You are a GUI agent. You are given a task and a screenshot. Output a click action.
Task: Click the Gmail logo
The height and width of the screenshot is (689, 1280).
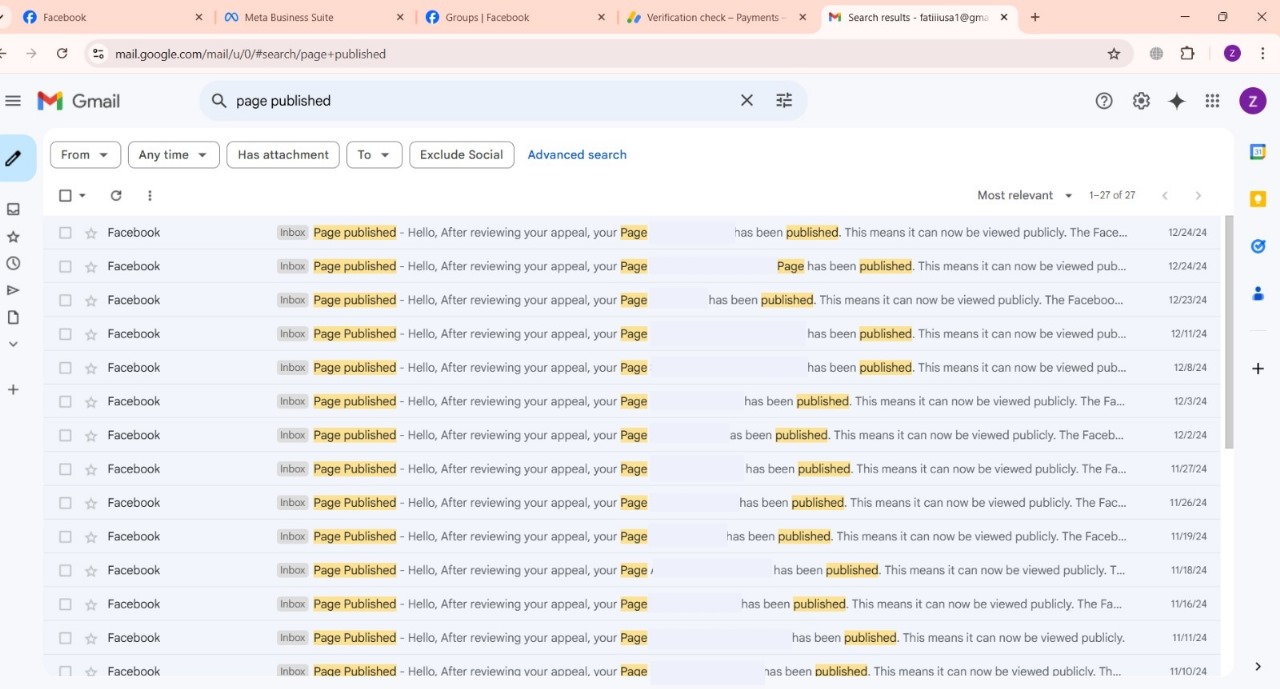[x=79, y=101]
